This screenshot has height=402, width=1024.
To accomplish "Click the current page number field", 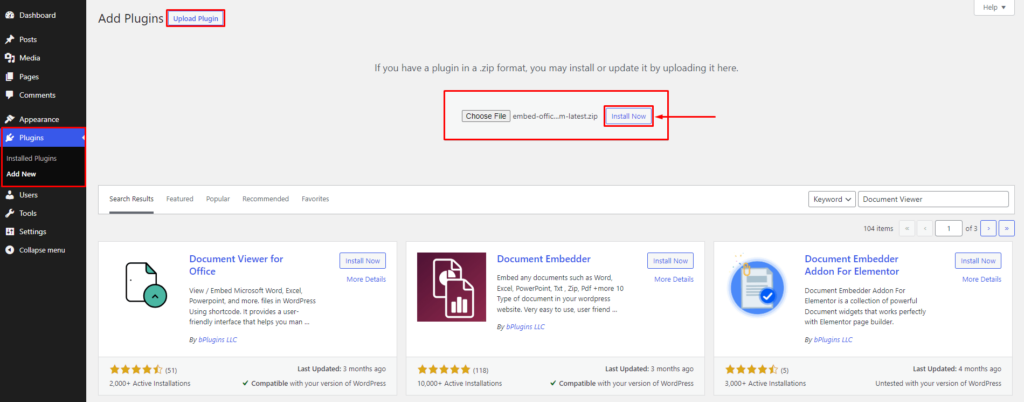I will coord(949,228).
